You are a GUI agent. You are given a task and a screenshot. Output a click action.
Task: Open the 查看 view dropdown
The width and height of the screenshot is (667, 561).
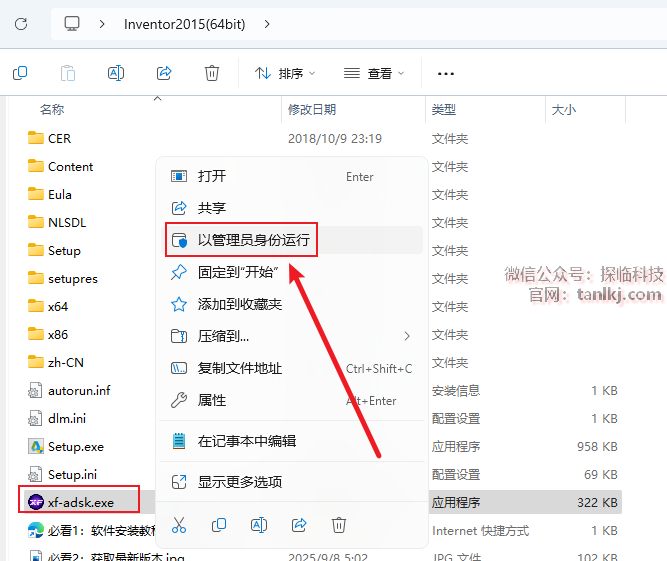tap(373, 74)
